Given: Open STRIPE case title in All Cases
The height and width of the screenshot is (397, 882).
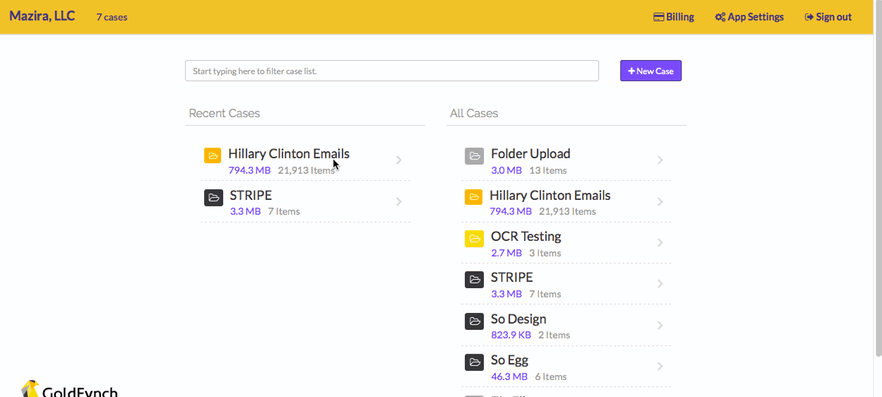Looking at the screenshot, I should [512, 277].
